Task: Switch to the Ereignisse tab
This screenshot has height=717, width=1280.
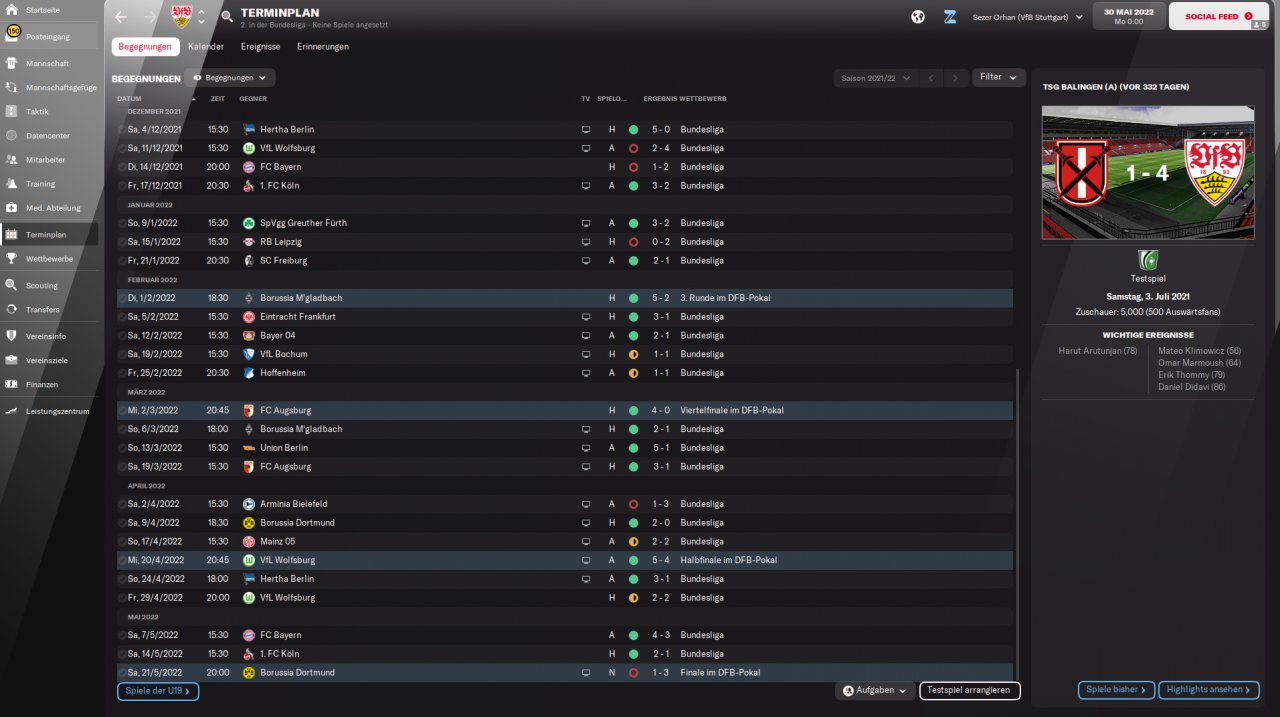Action: pyautogui.click(x=260, y=47)
